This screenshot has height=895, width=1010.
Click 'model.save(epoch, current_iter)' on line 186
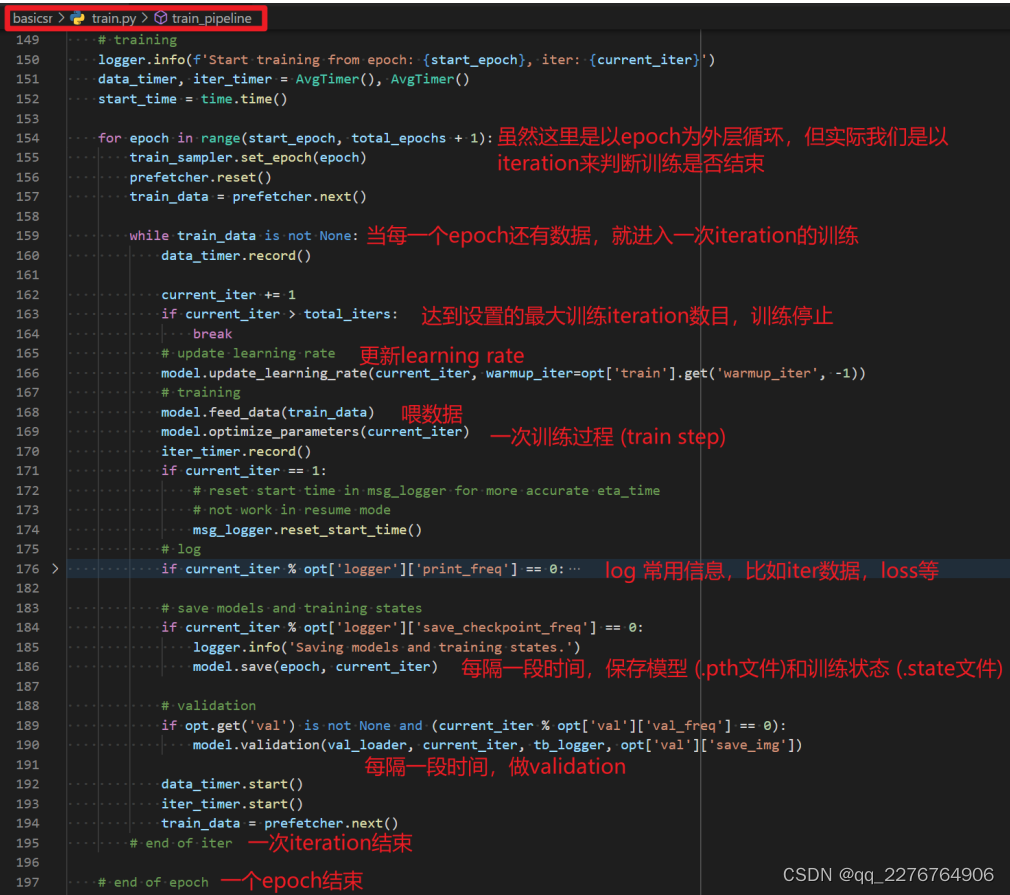tap(316, 667)
